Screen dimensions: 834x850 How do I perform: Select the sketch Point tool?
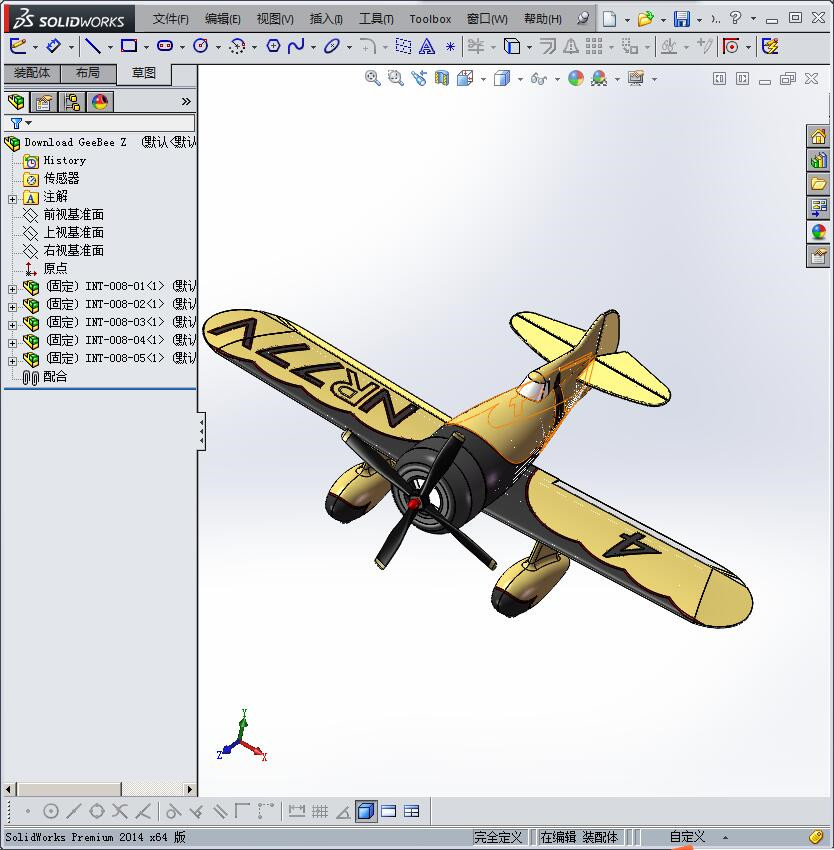click(x=450, y=47)
